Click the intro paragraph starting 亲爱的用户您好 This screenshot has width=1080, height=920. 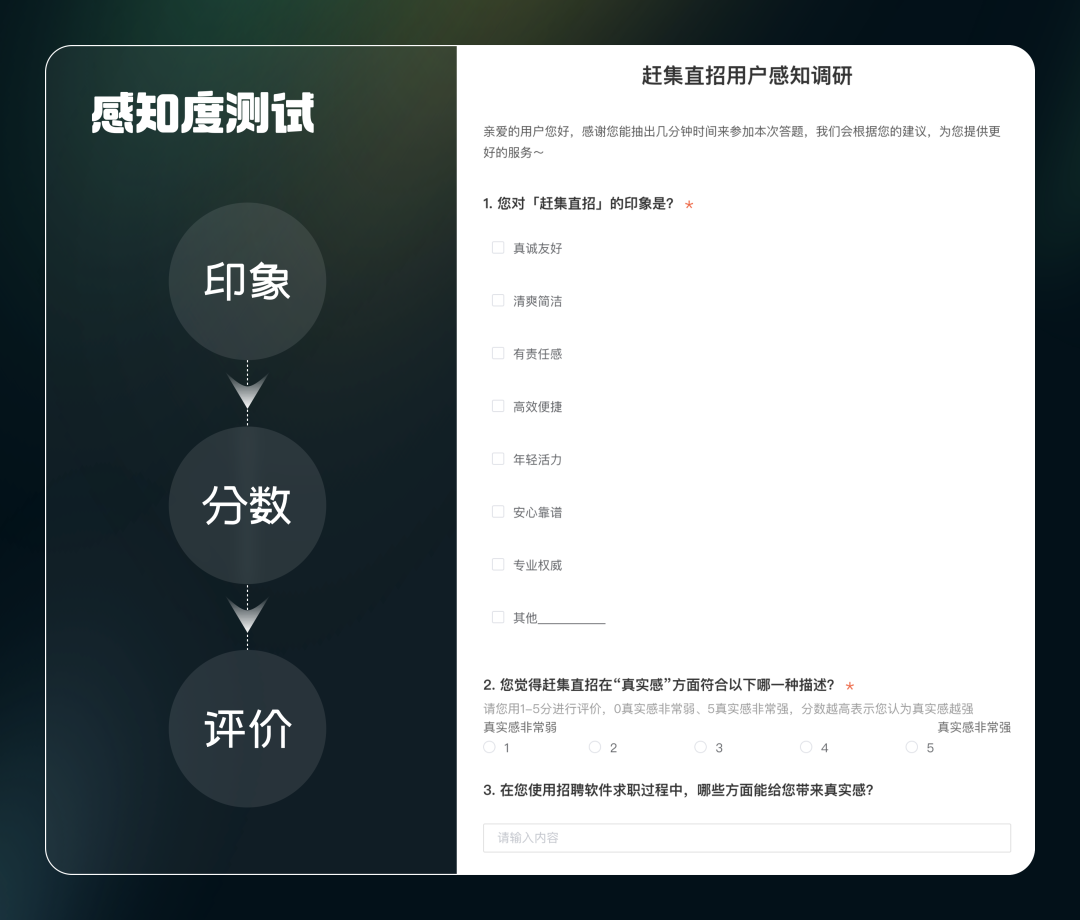pos(742,142)
